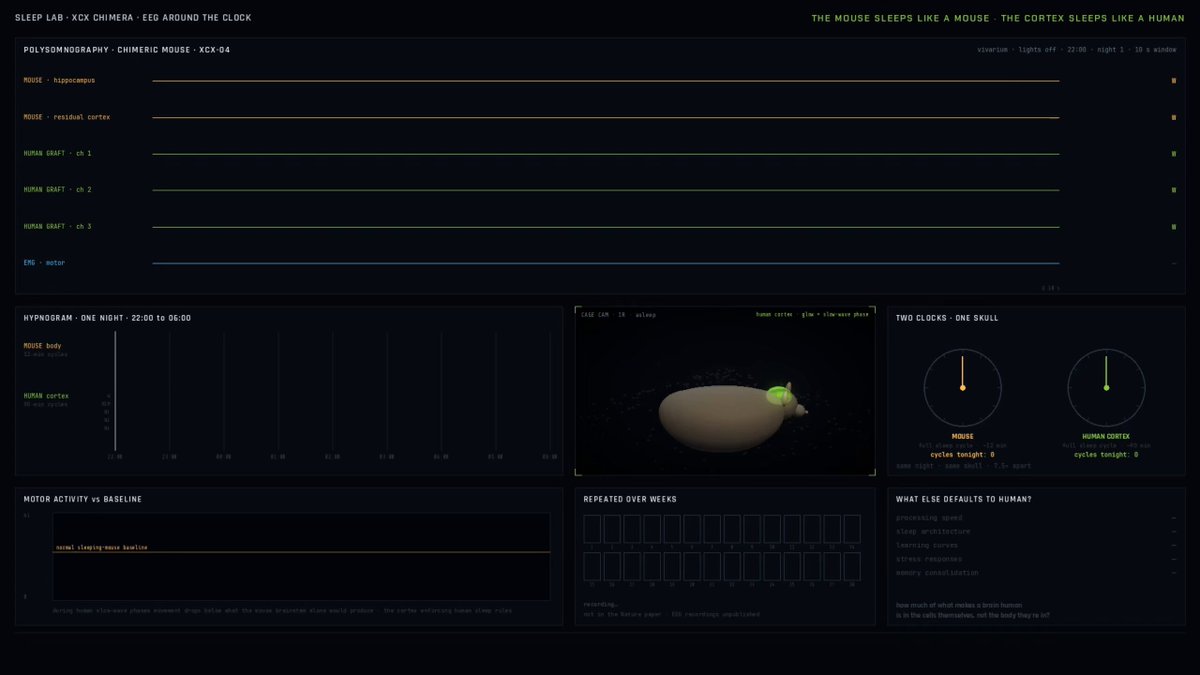The height and width of the screenshot is (675, 1200).
Task: Select the 'sleep architecture' row
Action: pyautogui.click(x=1036, y=532)
